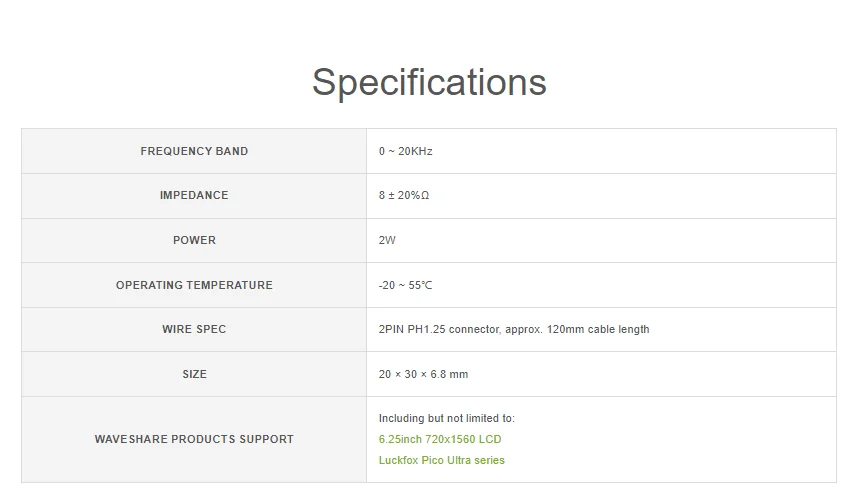The height and width of the screenshot is (500, 856).
Task: Click the IMPEDANCE row label
Action: (x=194, y=195)
